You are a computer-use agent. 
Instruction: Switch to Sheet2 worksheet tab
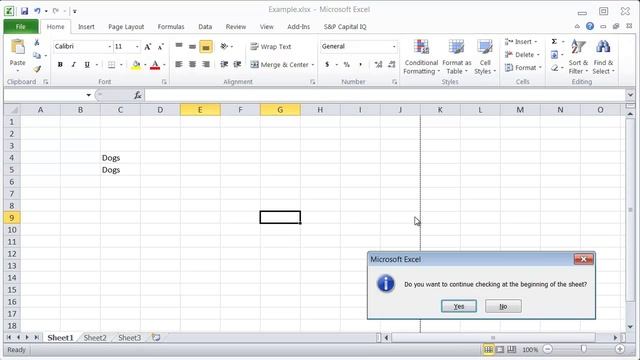(95, 338)
